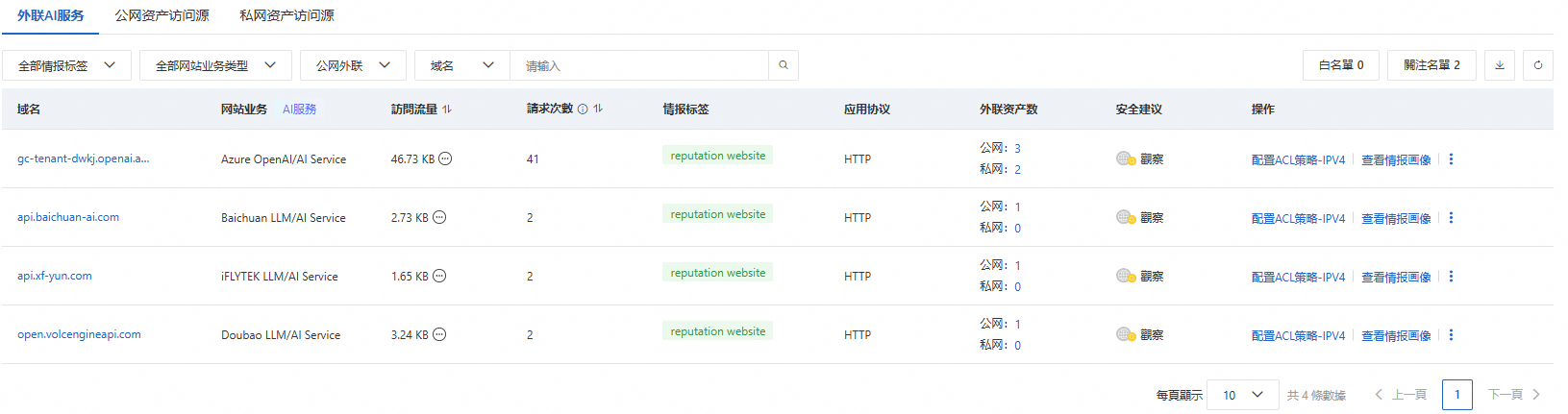Switch to 私网资产访问源 tab
This screenshot has height=414, width=1568.
coord(286,15)
